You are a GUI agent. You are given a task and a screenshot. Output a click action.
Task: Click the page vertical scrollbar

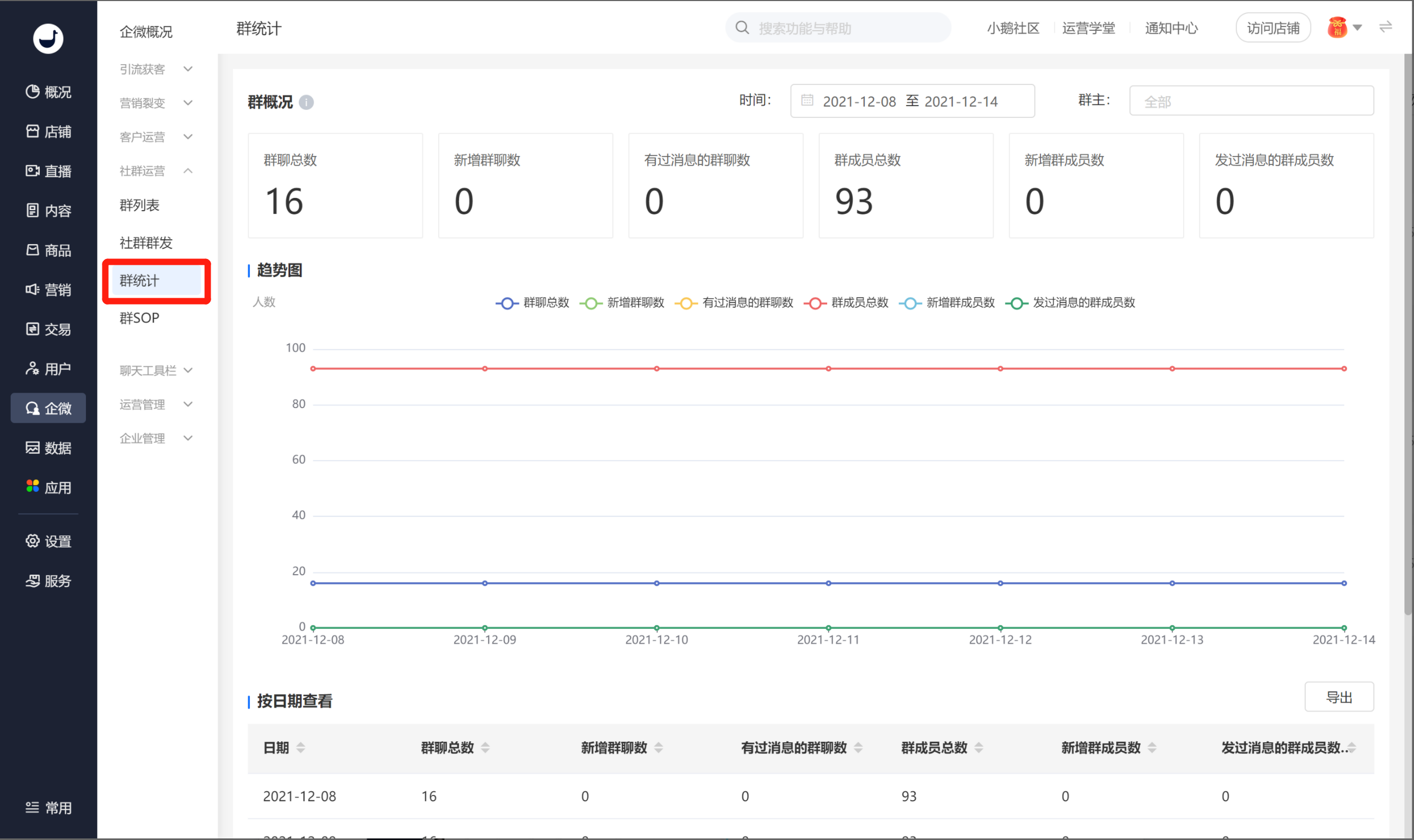click(x=1408, y=334)
